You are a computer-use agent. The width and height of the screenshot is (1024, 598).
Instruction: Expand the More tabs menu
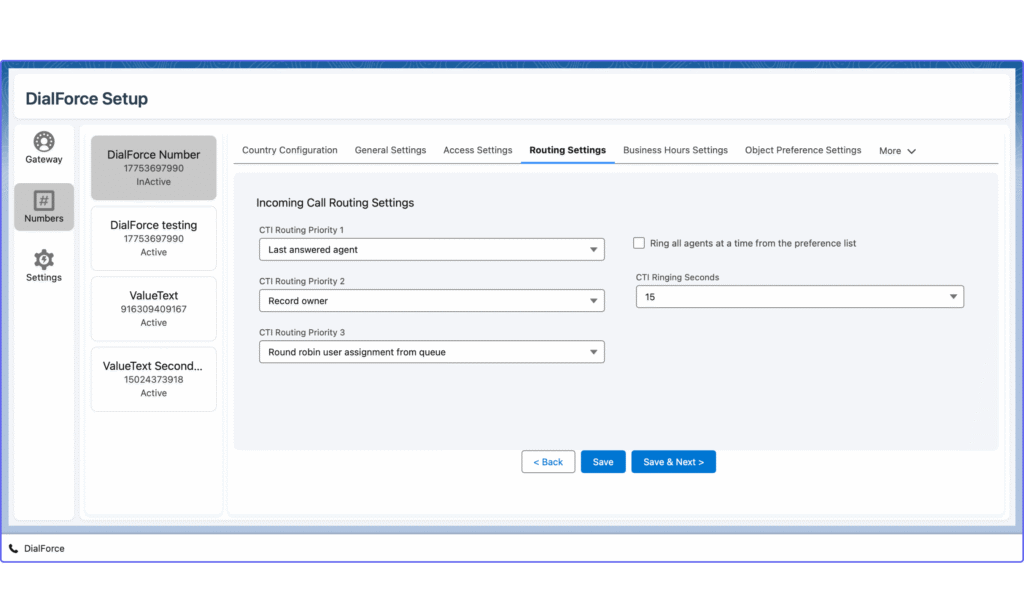click(x=897, y=151)
